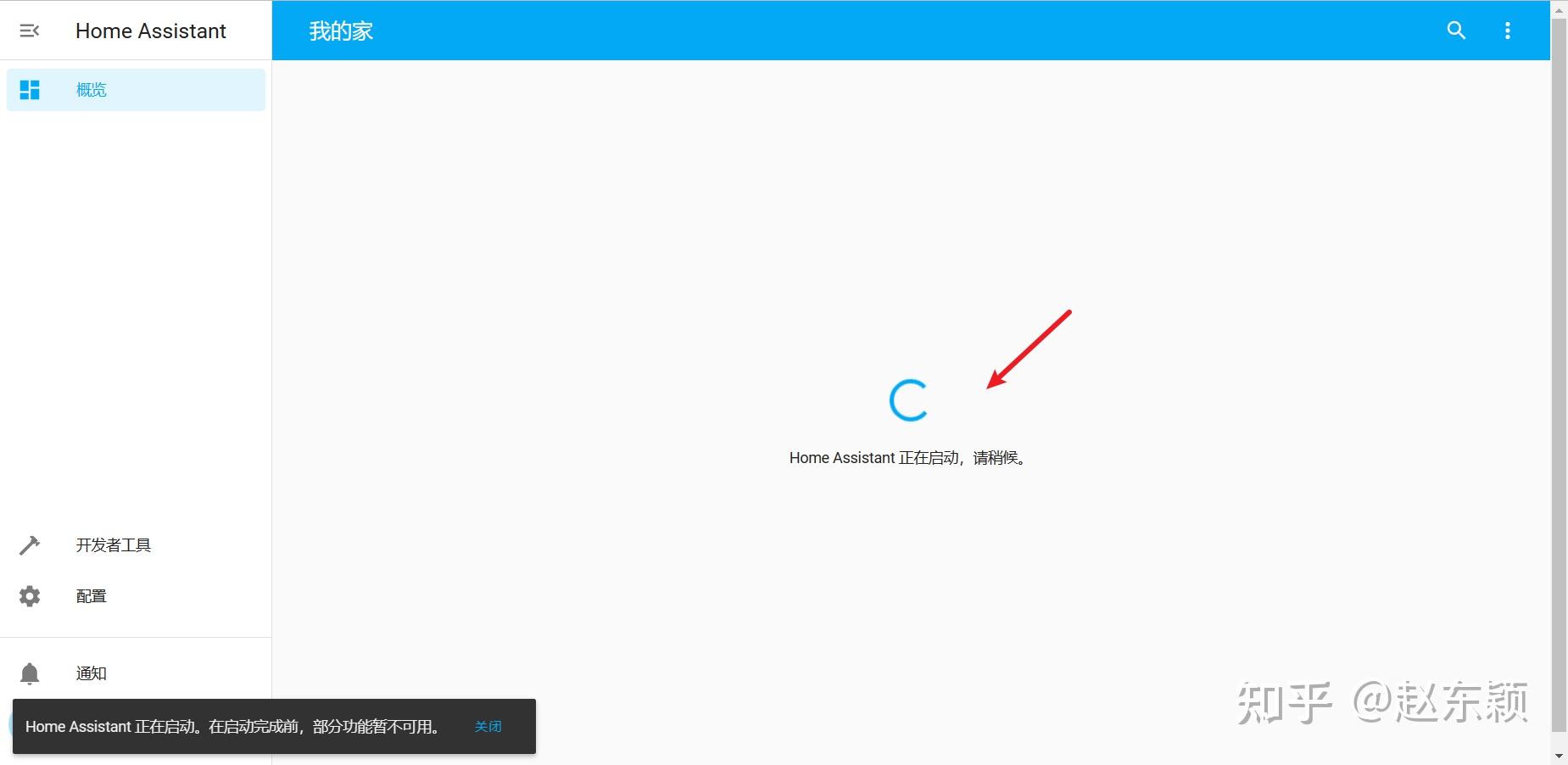
Task: Click the gear icon for 配置
Action: [x=30, y=596]
